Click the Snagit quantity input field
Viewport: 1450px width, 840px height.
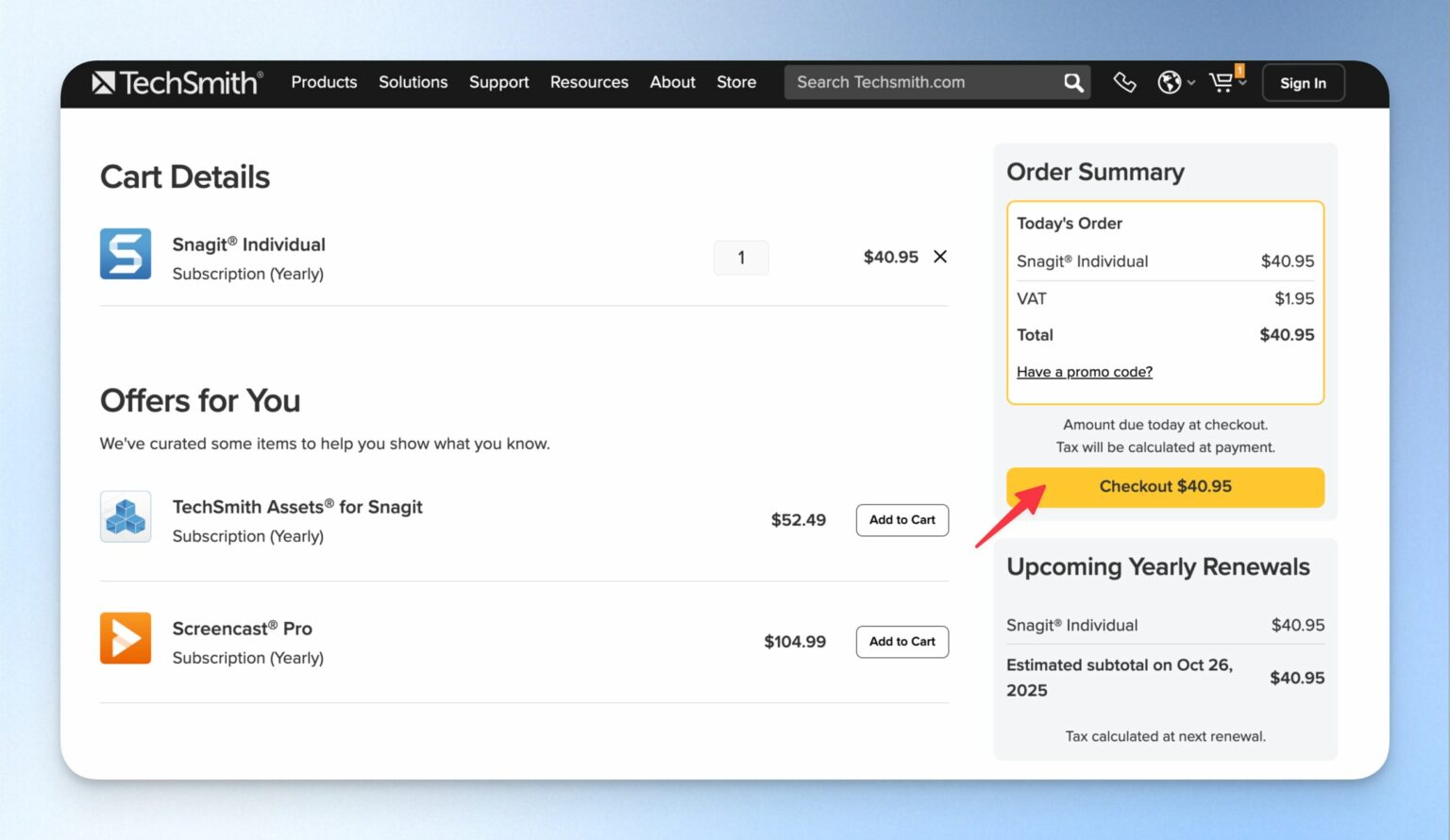tap(741, 258)
